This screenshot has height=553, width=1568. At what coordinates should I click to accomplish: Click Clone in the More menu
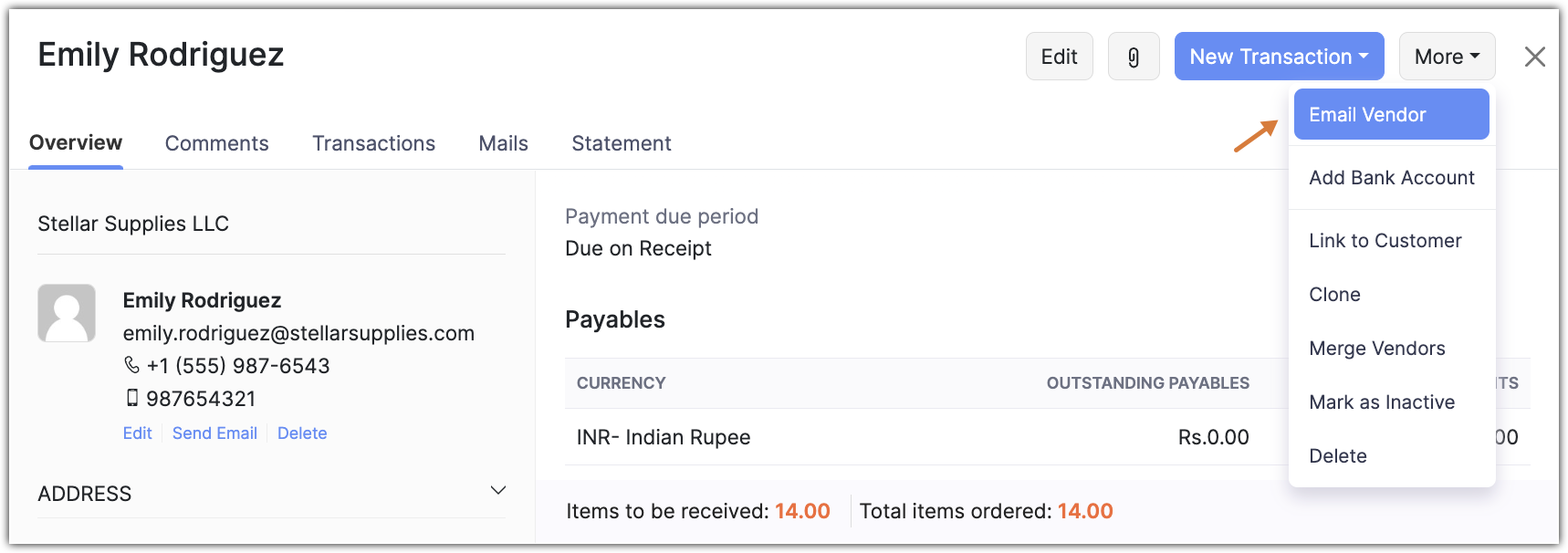point(1334,295)
